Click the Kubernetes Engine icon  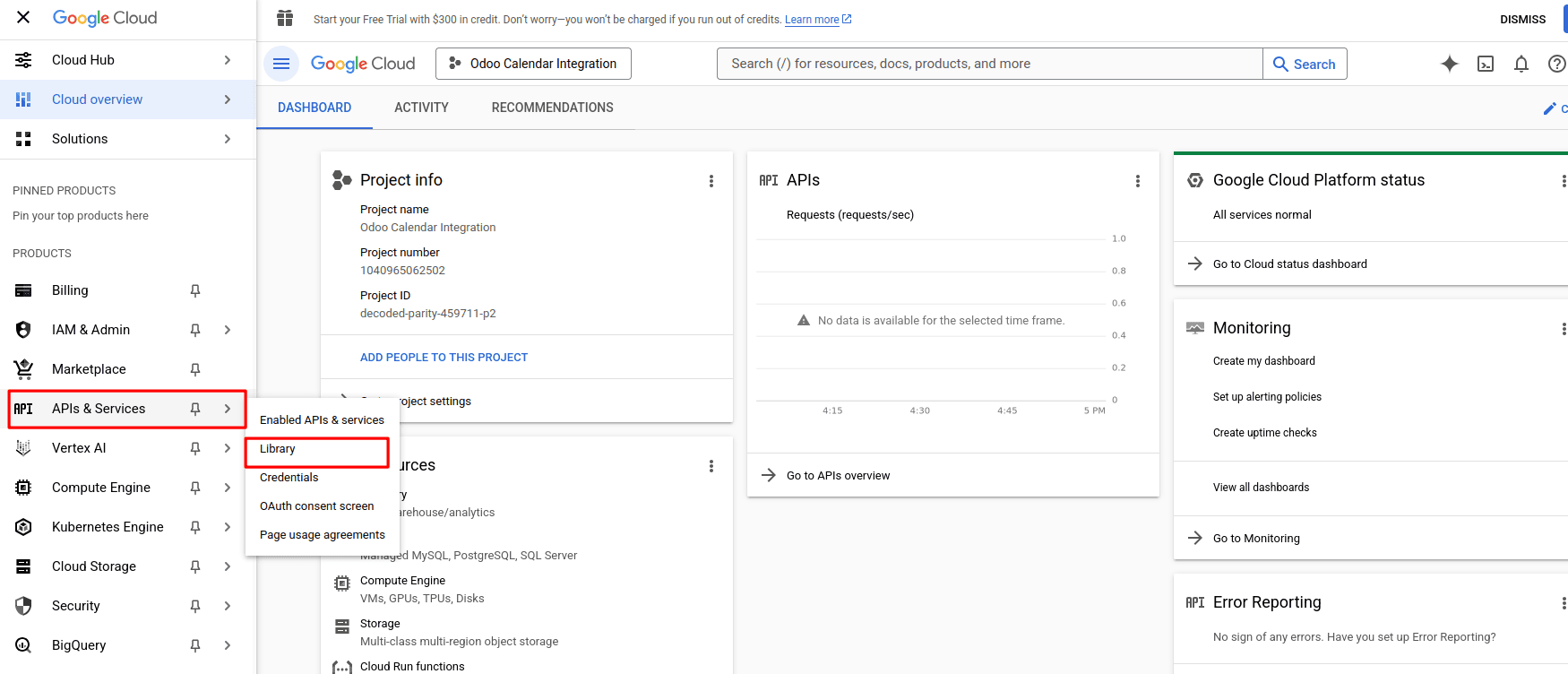pyautogui.click(x=23, y=527)
